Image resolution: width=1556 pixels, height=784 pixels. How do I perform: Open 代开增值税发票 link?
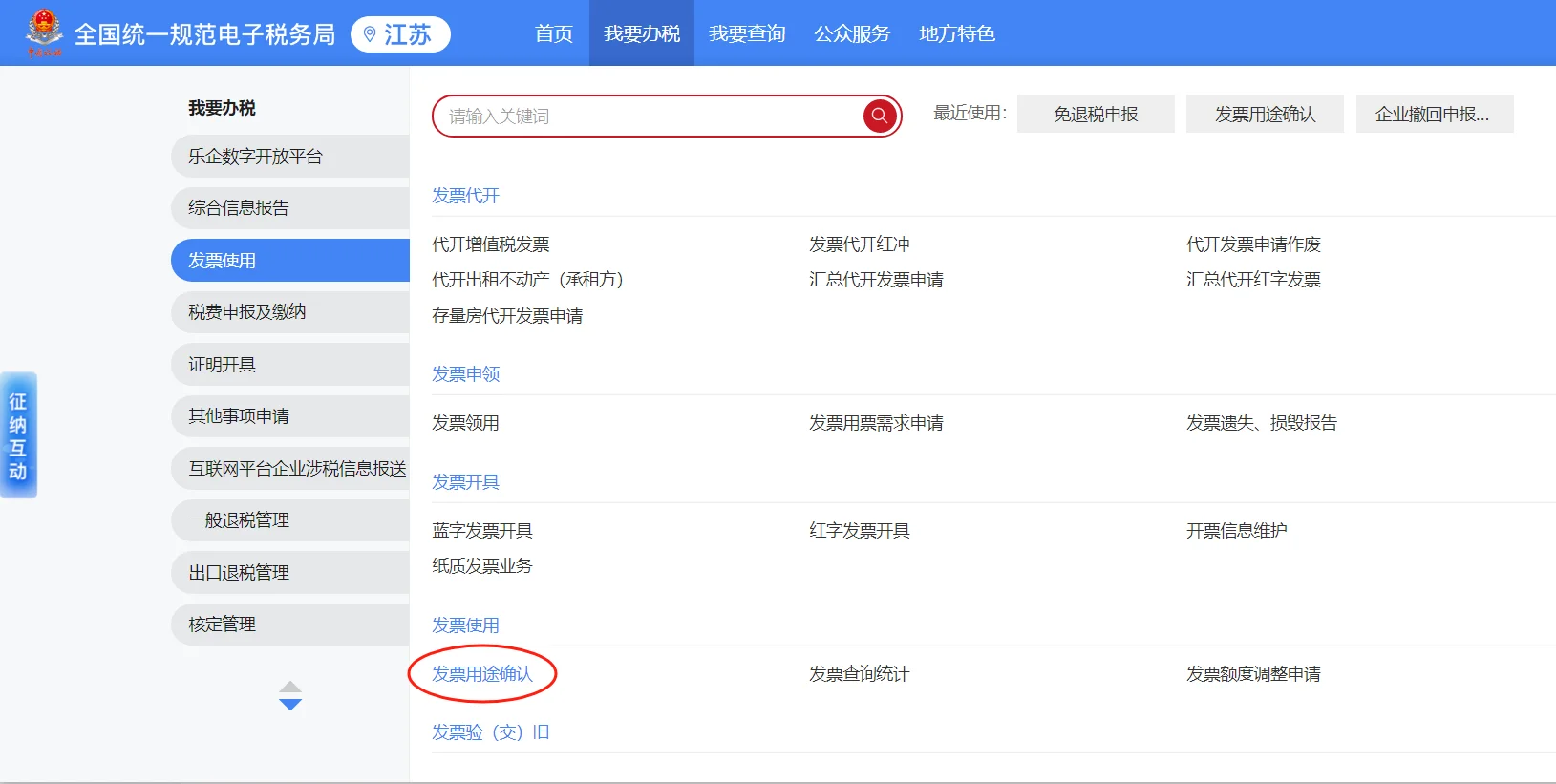click(491, 244)
